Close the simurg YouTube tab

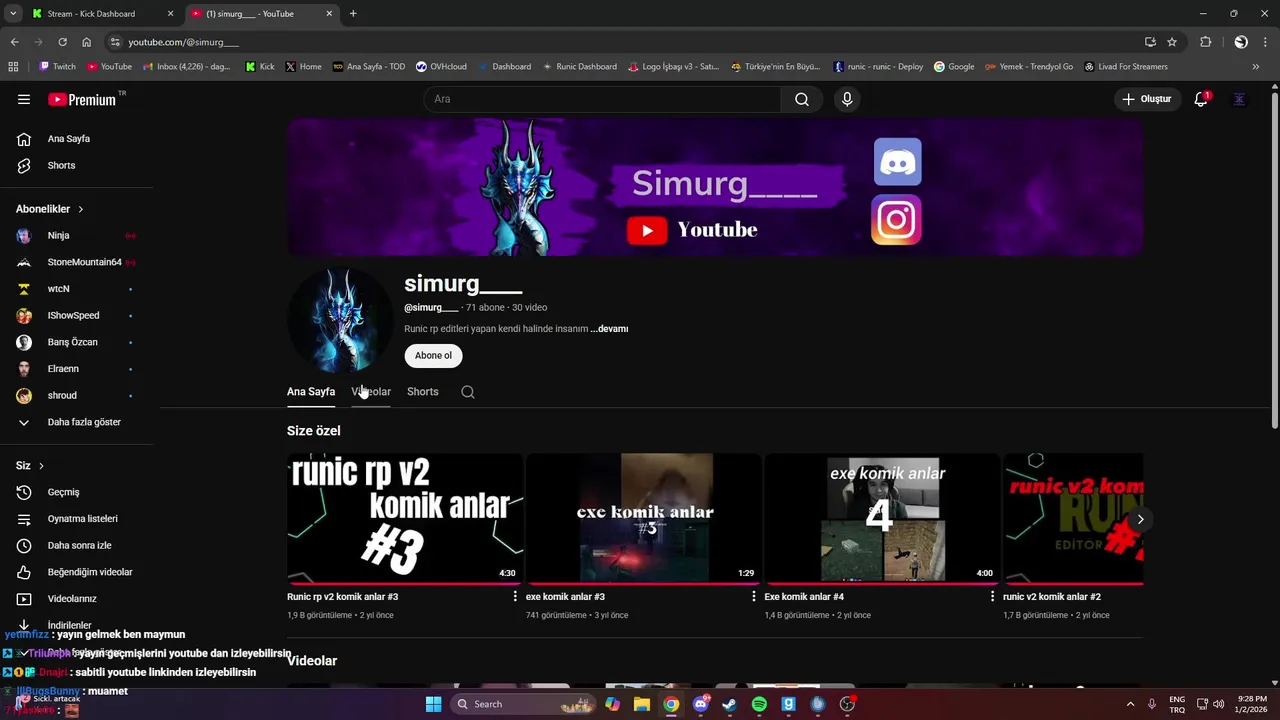[329, 14]
